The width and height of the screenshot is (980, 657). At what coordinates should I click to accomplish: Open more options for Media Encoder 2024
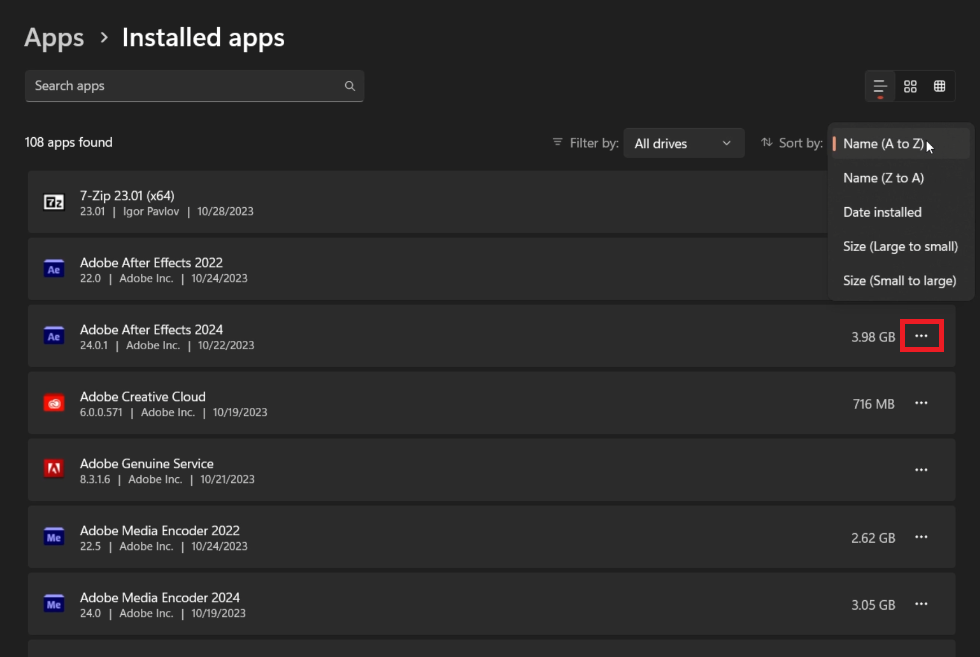[921, 604]
